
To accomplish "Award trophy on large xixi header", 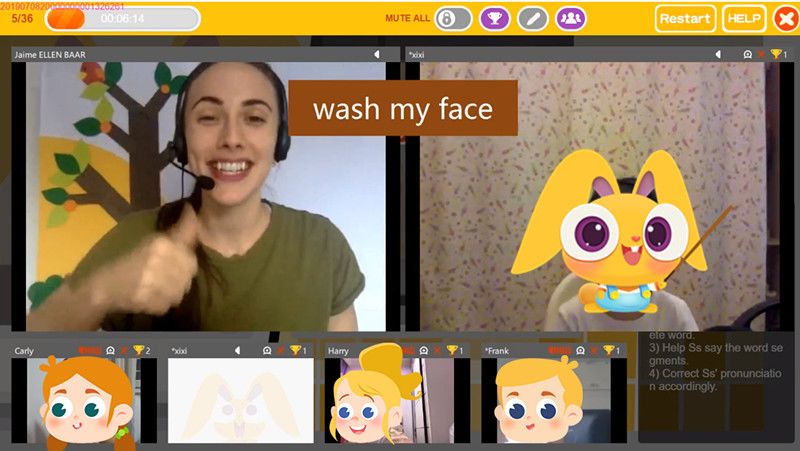I will (x=776, y=54).
